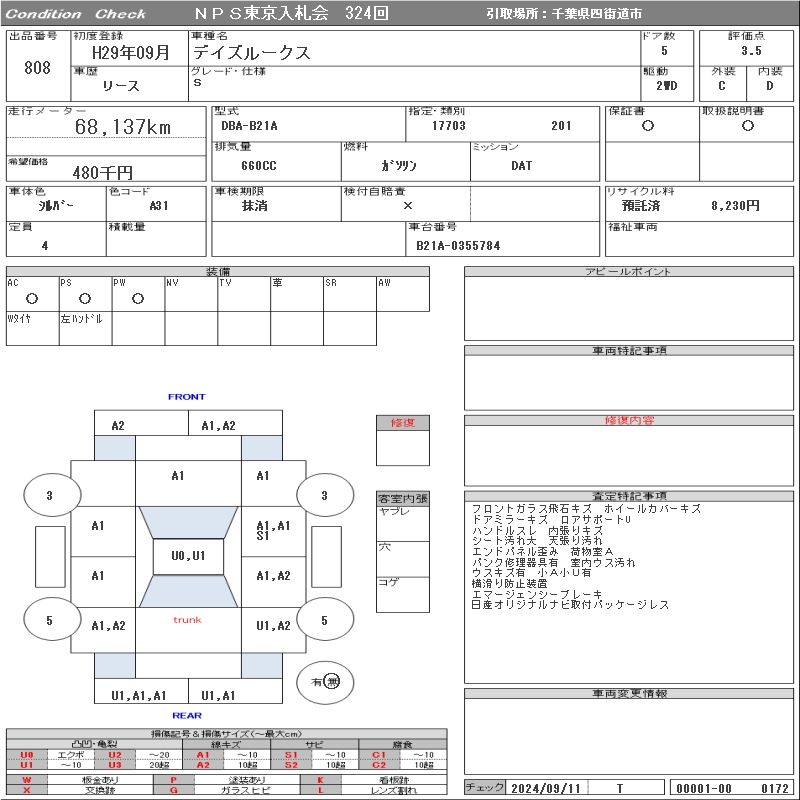Select the U0,U1 roof damage mark
Viewport: 800px width, 800px height.
click(x=188, y=556)
